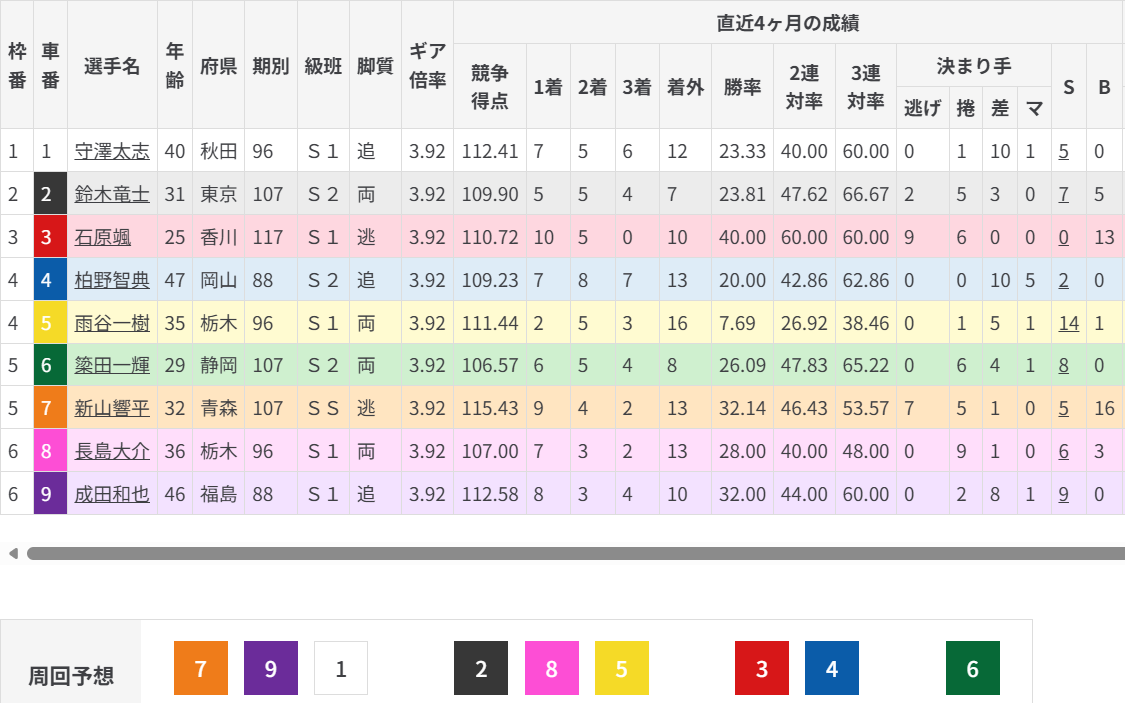Click black 2 badge in 周回予想 row
This screenshot has width=1125, height=703.
[x=481, y=668]
